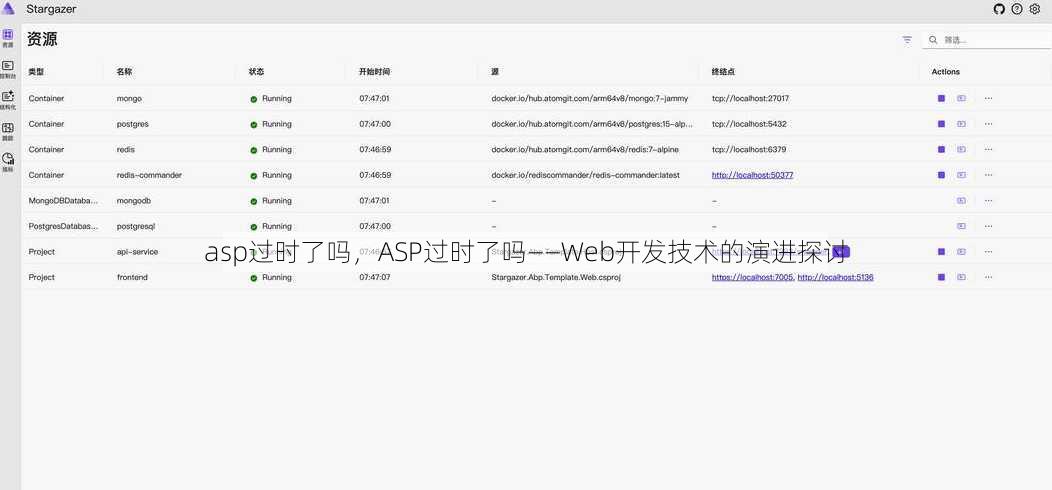Open more actions menu for postgresql
Viewport: 1052px width, 490px height.
pyautogui.click(x=988, y=226)
